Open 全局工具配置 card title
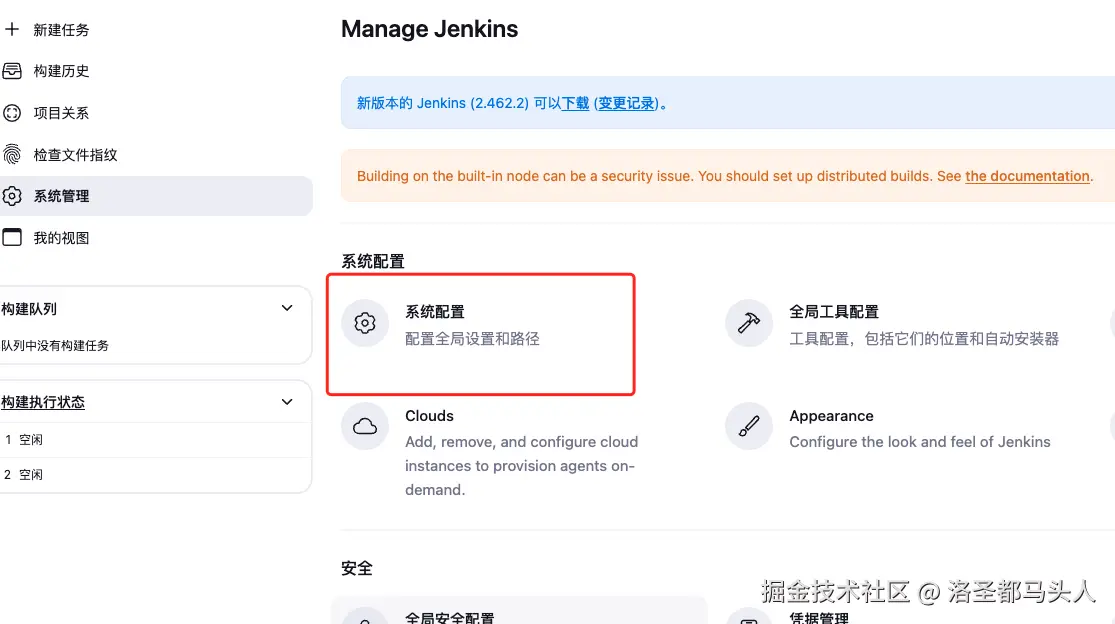1115x624 pixels. 833,311
